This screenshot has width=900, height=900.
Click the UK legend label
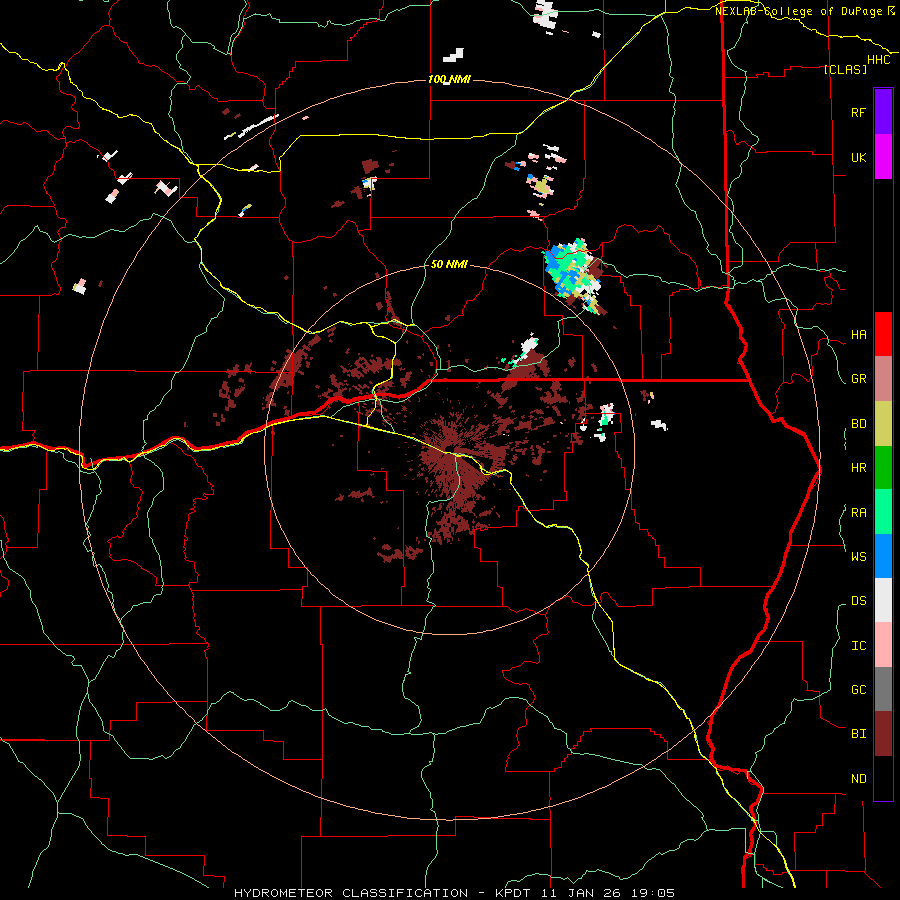coord(858,157)
